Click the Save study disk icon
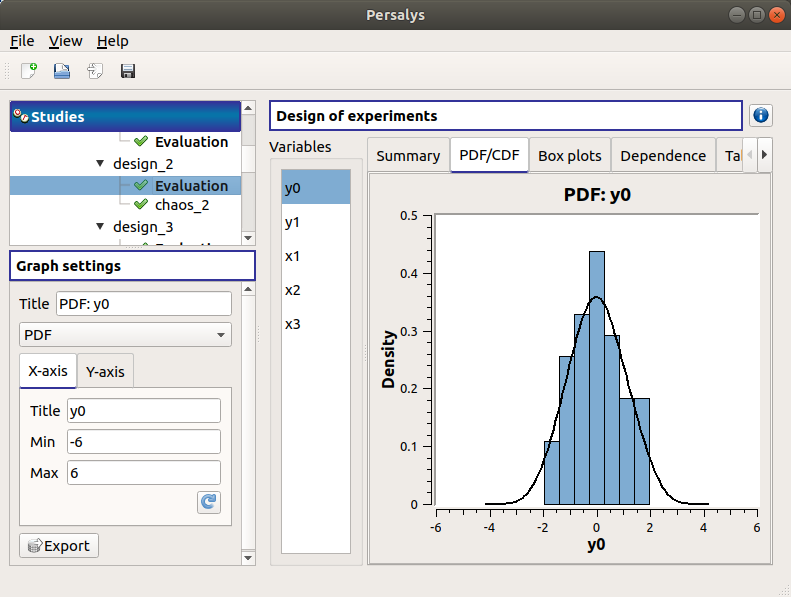Screen dimensions: 791x597 coord(128,71)
